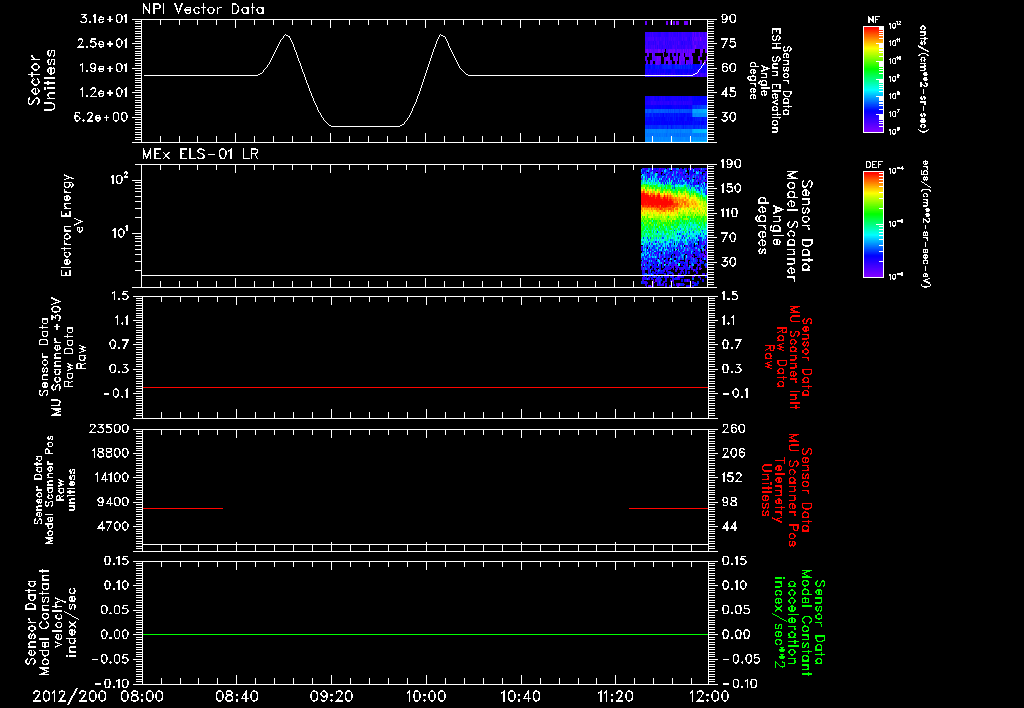This screenshot has height=708, width=1024.
Task: Click the 'Sector Unitless' axis label
Action: coord(42,80)
